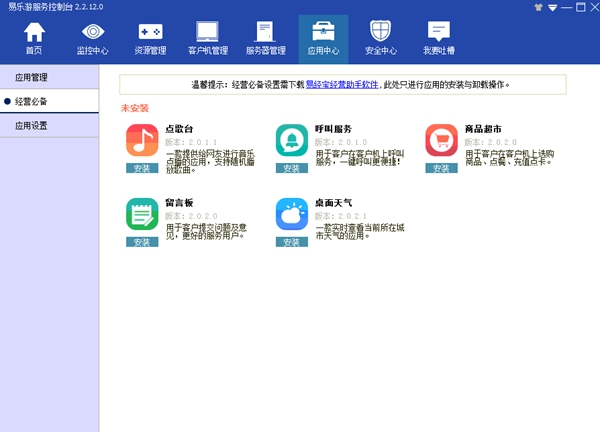Open 我要吐槽 feedback icon

438,38
